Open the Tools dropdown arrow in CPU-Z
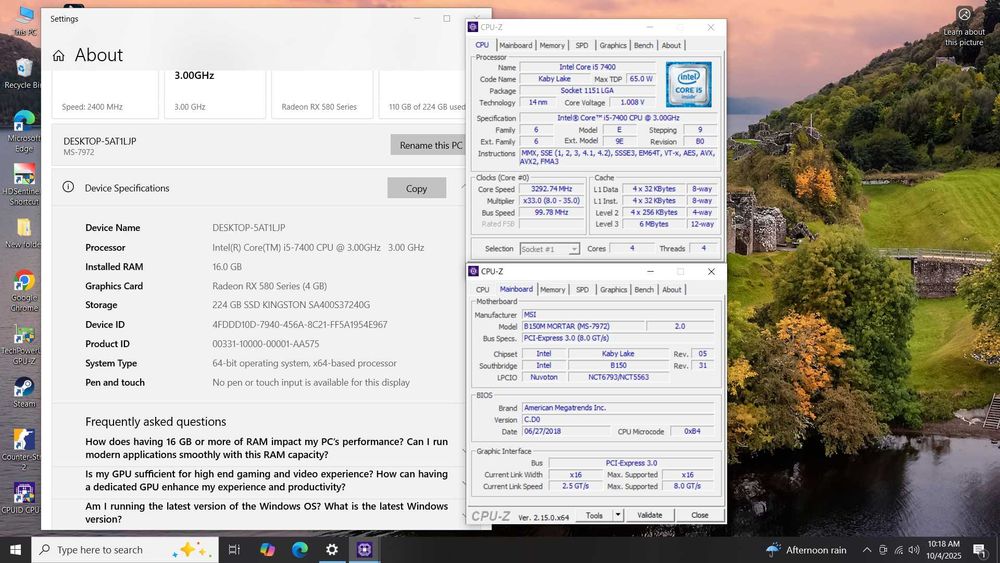This screenshot has height=563, width=1000. pos(617,515)
